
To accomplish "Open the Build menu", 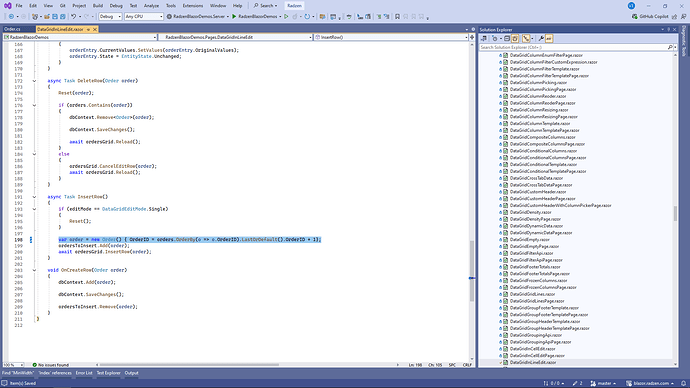I will click(98, 6).
